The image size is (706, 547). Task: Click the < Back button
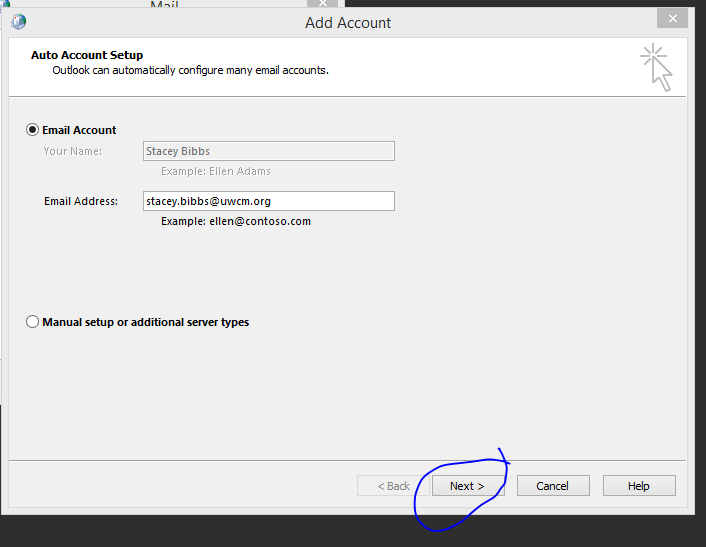393,486
